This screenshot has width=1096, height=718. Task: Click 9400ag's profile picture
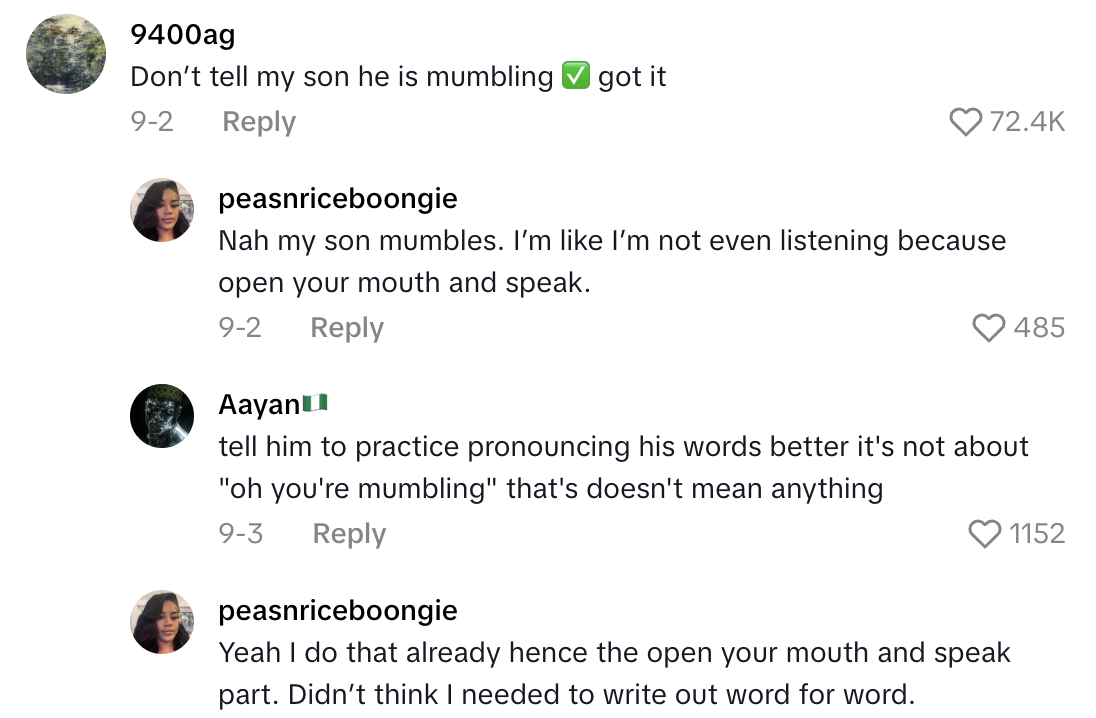pos(65,54)
